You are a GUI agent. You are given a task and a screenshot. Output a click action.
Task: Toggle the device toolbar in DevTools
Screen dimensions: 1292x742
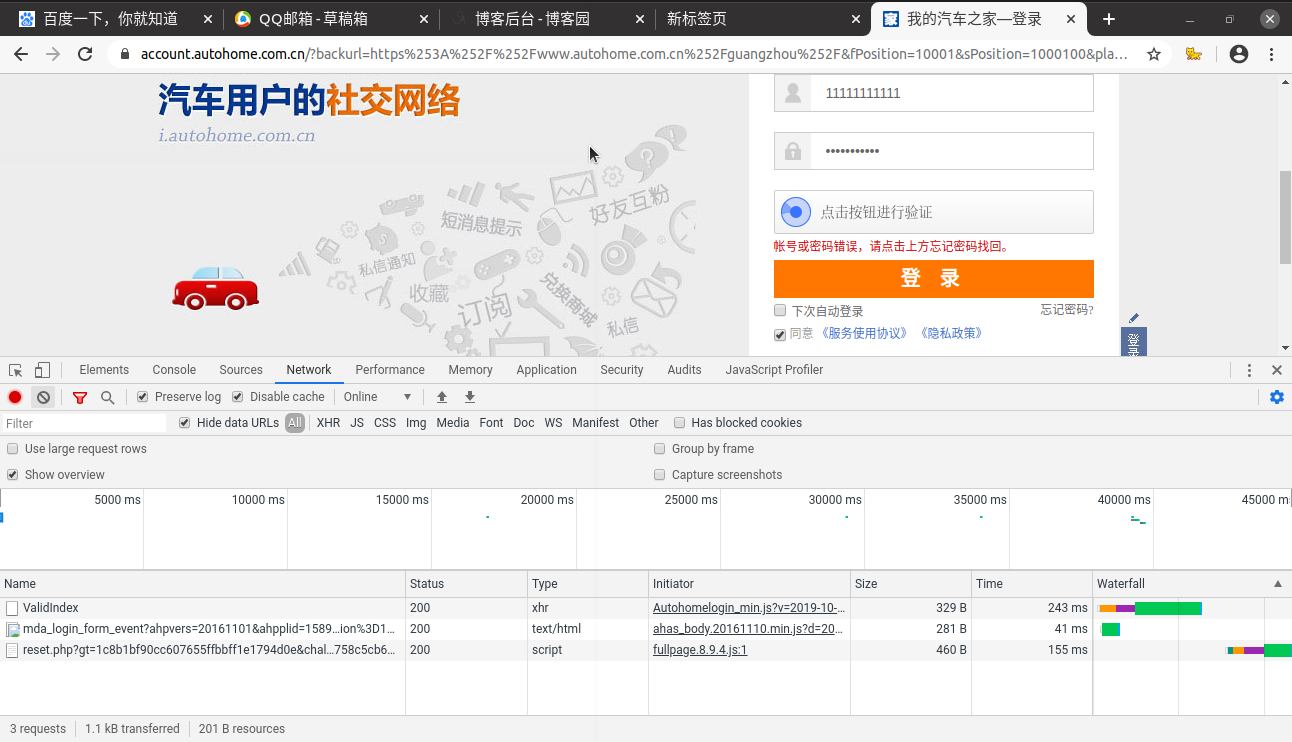[x=42, y=370]
